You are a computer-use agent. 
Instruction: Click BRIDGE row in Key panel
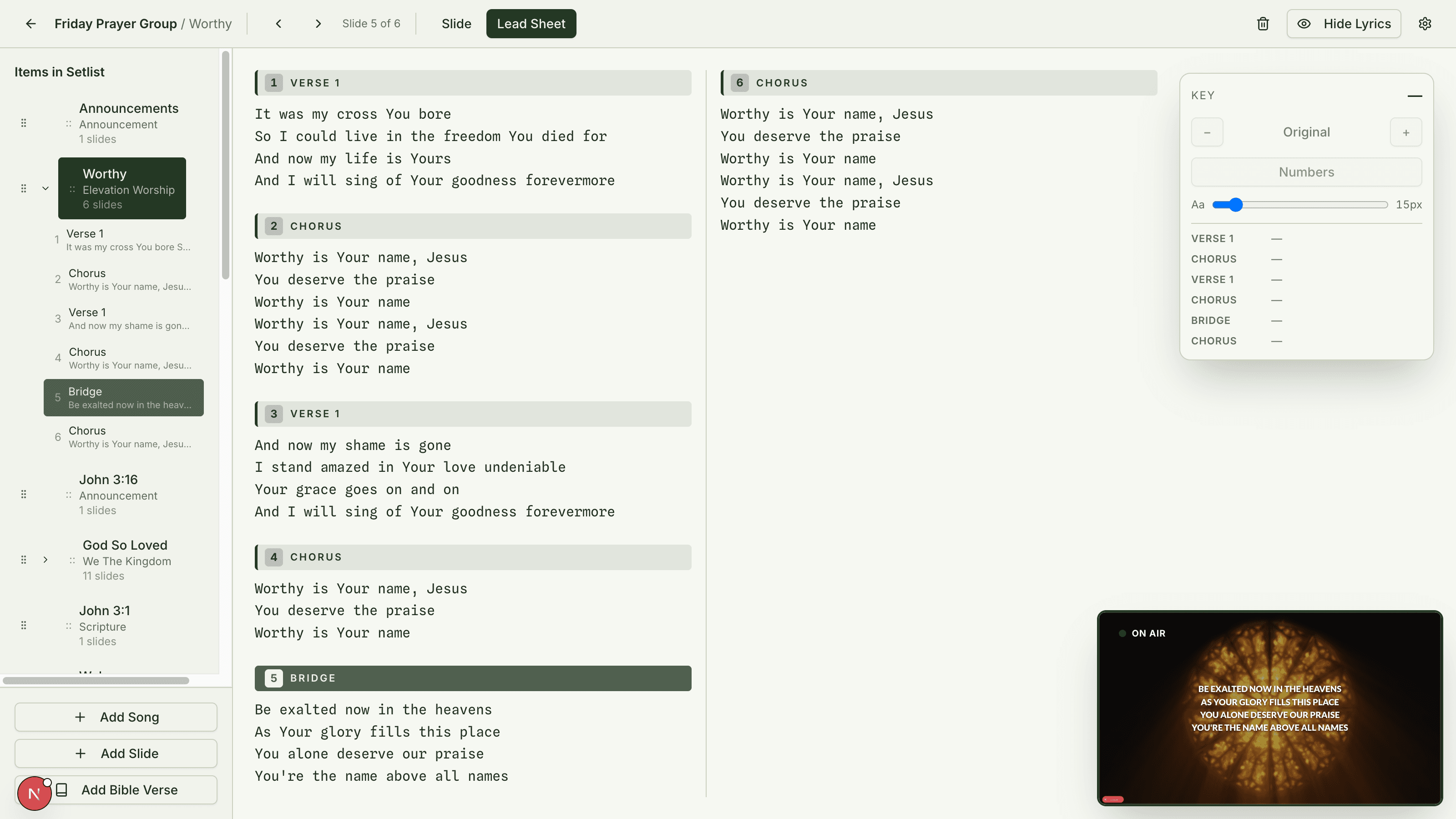(x=1306, y=320)
